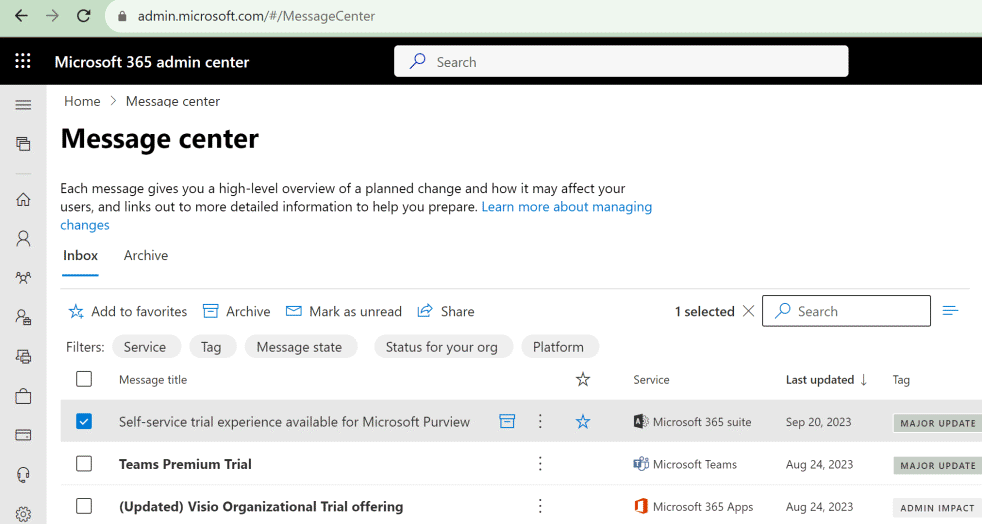Image resolution: width=982 pixels, height=524 pixels.
Task: Click the Archive toolbar command
Action: click(x=237, y=311)
